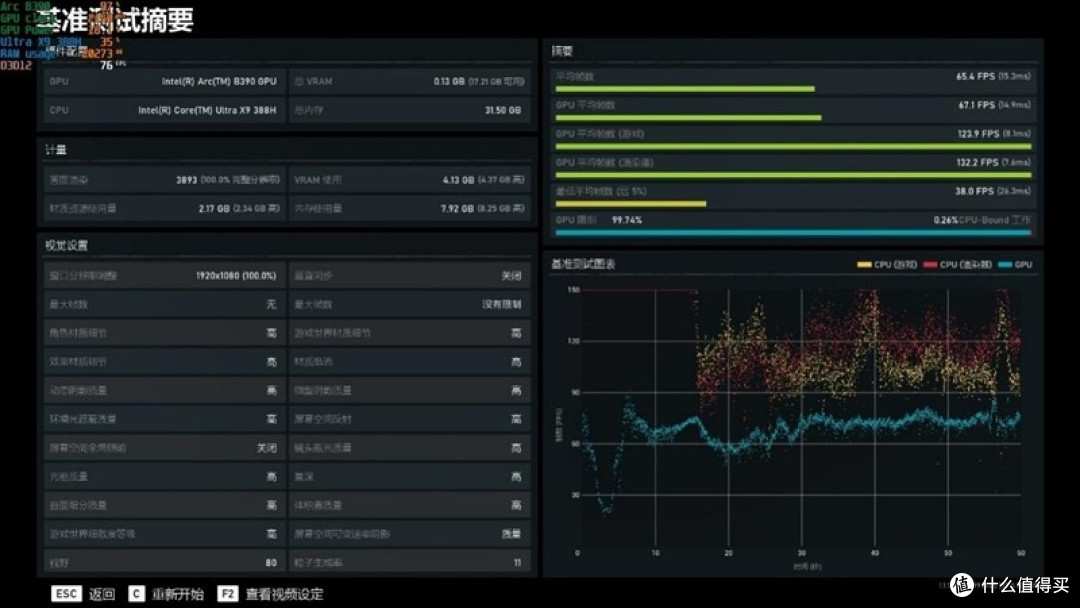Viewport: 1080px width, 608px height.
Task: Open 查看视频设定 video settings
Action: coord(284,594)
